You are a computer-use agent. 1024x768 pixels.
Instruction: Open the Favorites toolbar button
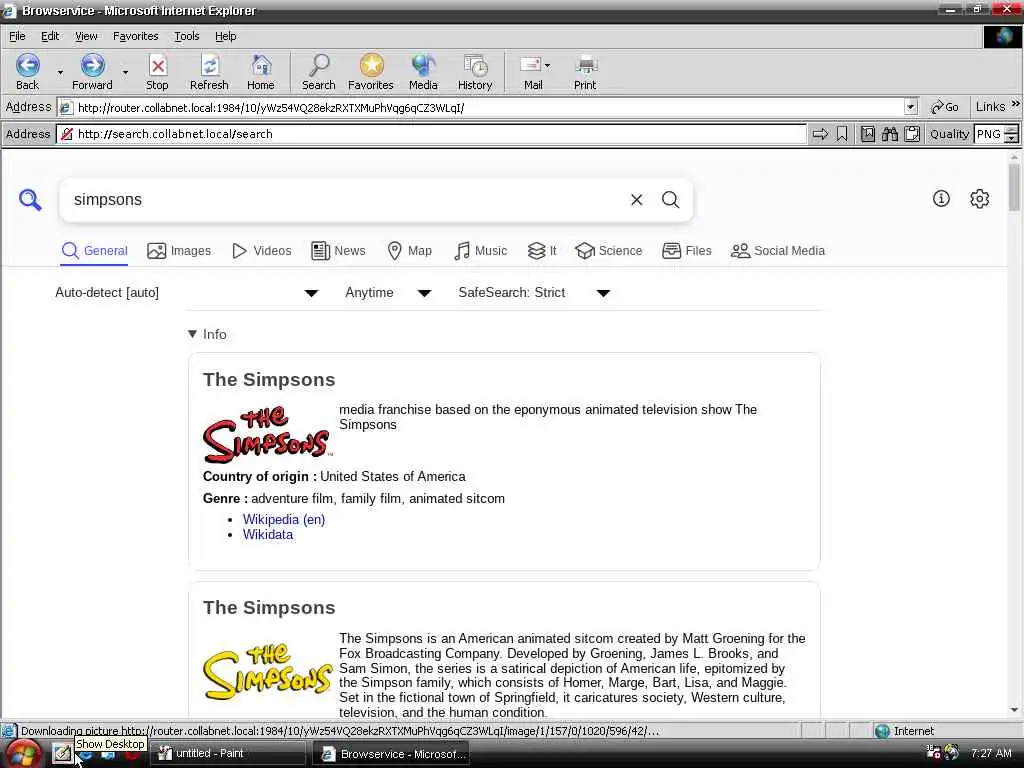pyautogui.click(x=371, y=72)
